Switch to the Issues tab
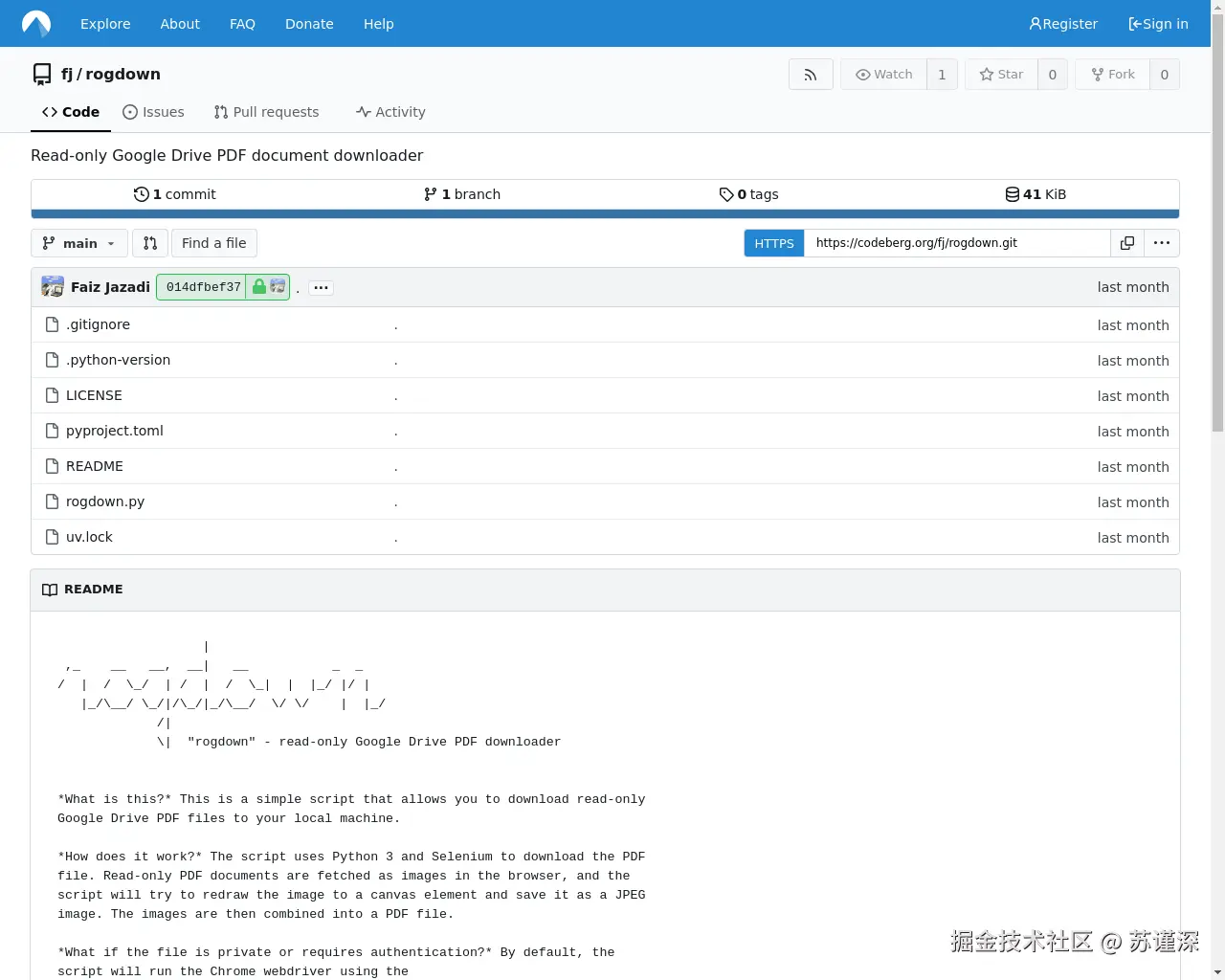Image resolution: width=1225 pixels, height=980 pixels. click(x=153, y=112)
